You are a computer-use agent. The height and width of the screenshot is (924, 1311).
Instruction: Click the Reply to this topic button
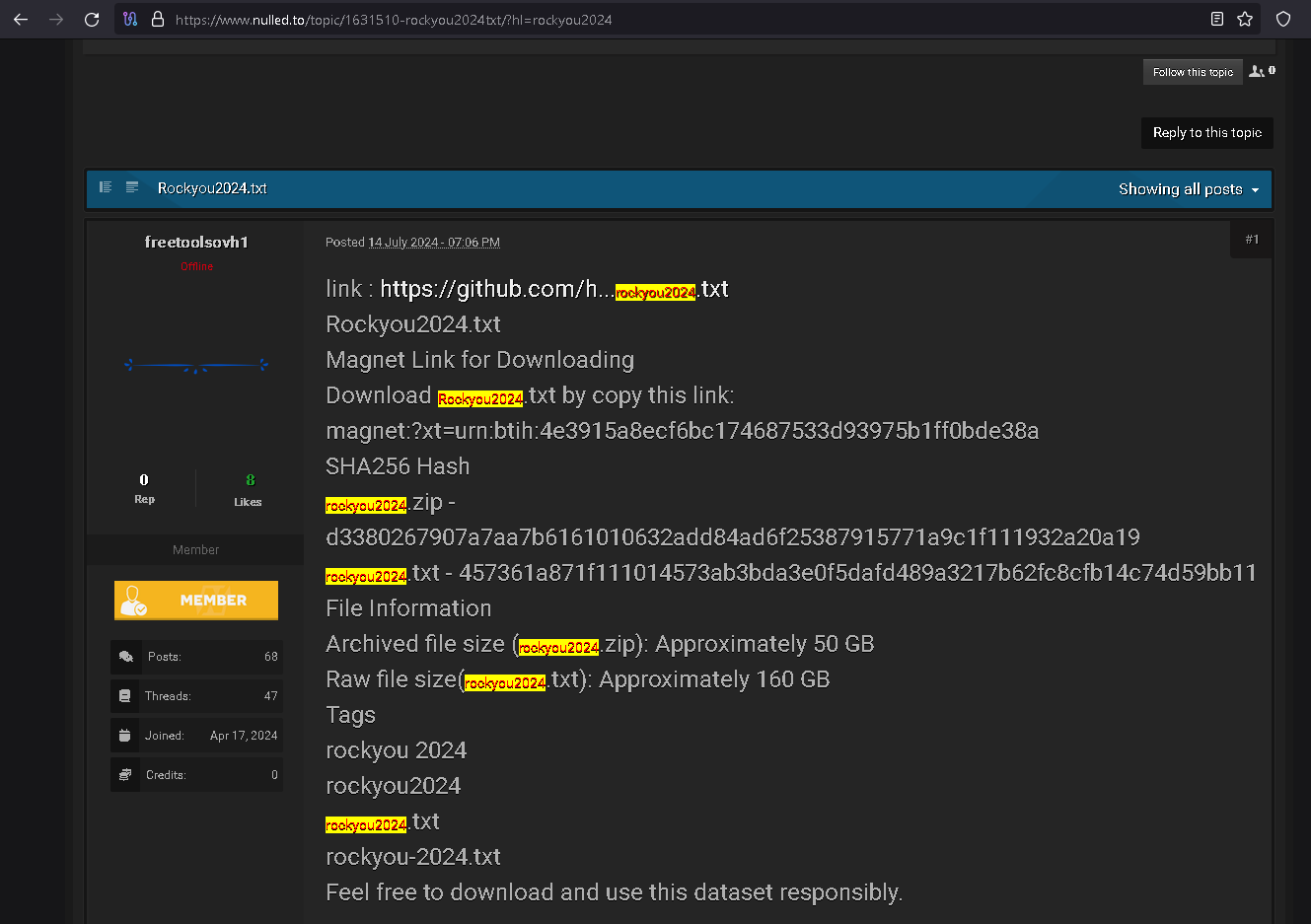click(1206, 132)
